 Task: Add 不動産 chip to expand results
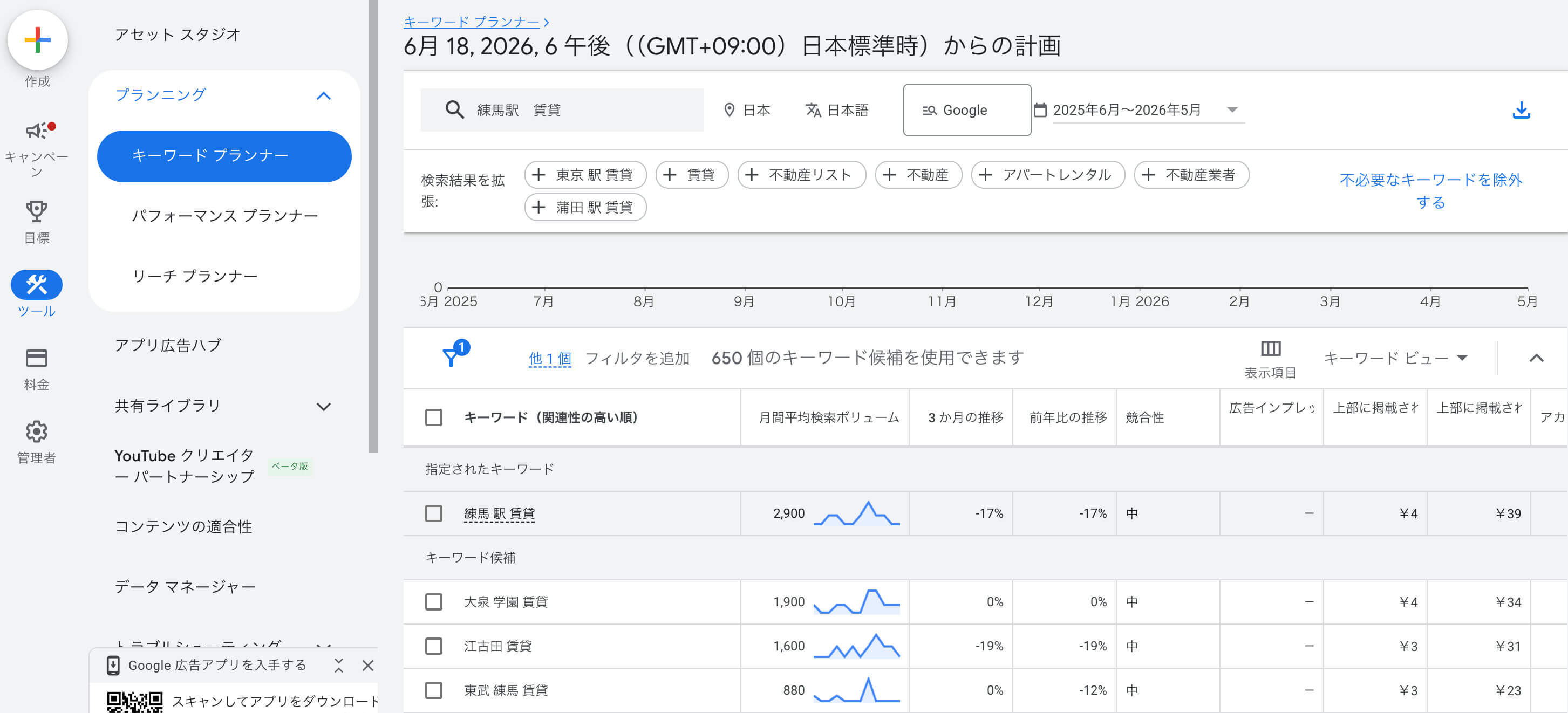click(918, 175)
